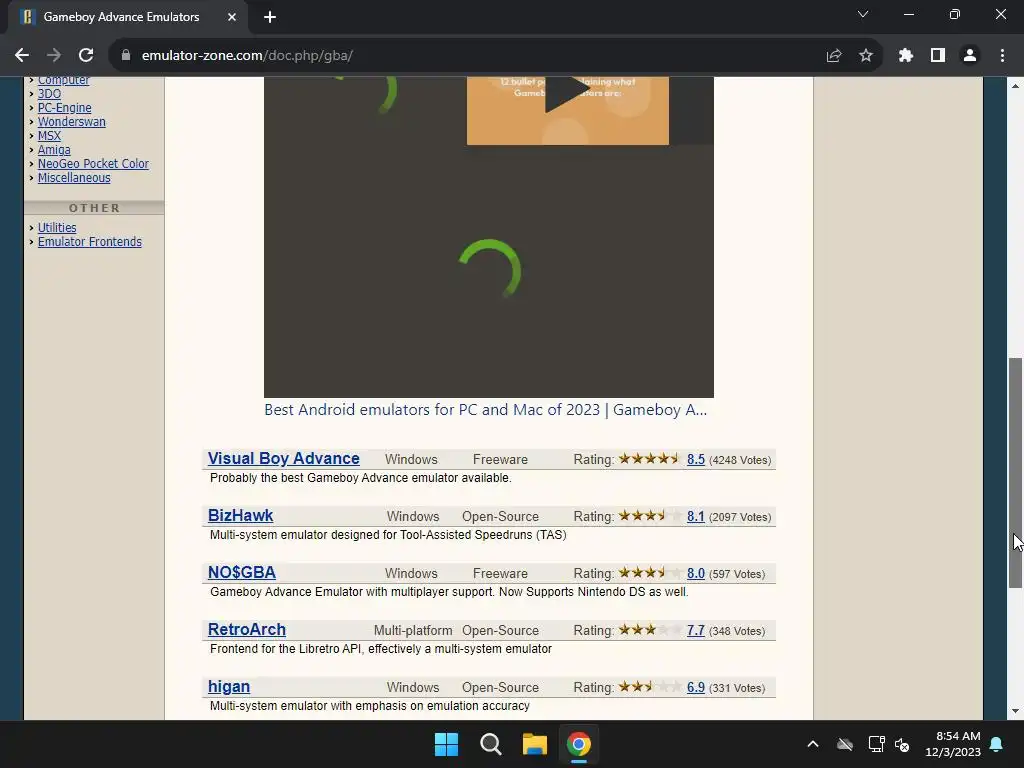Screen dimensions: 1024x768
Task: Open Windows Start menu
Action: pyautogui.click(x=446, y=744)
